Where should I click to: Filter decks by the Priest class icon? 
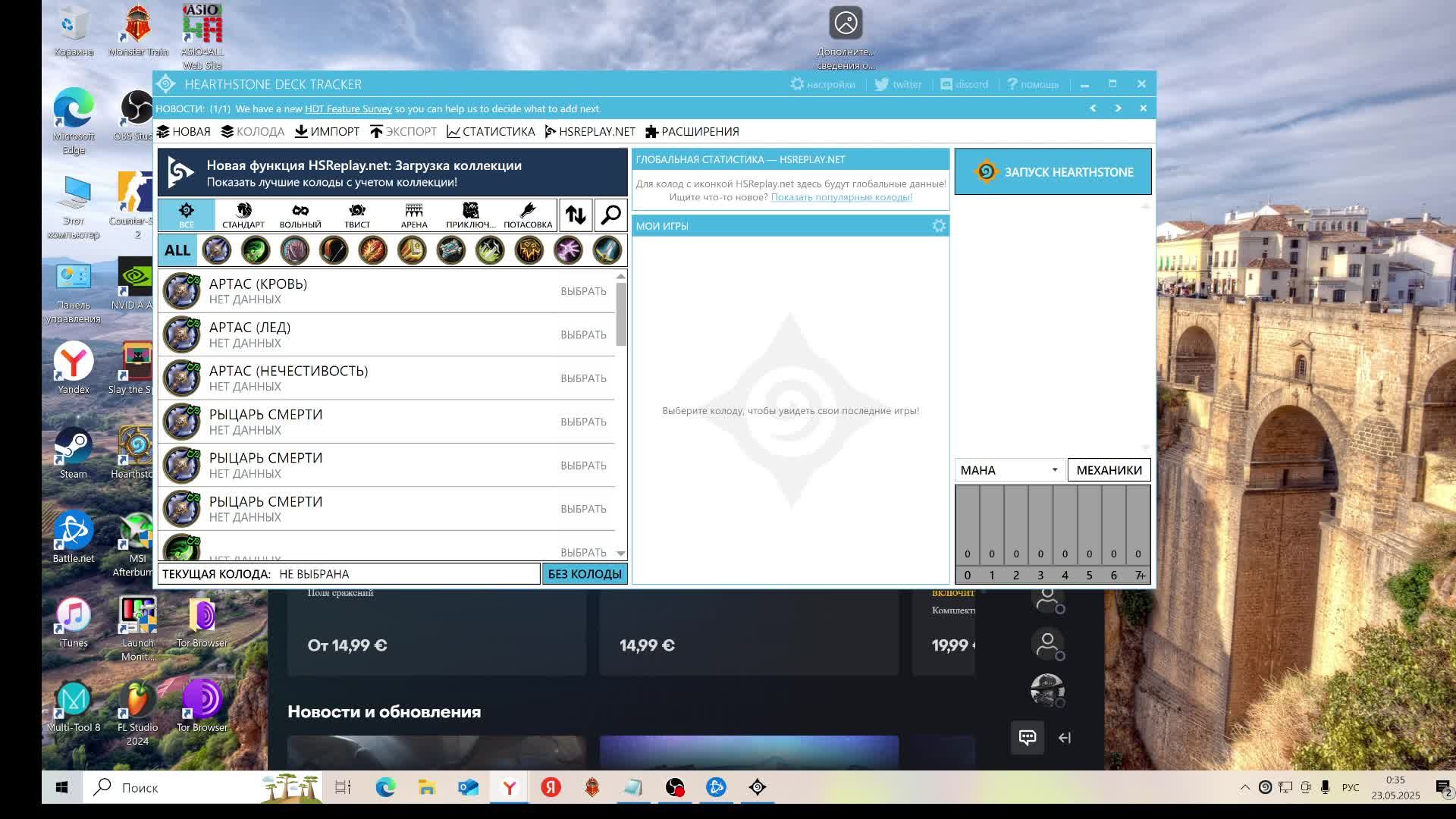(450, 250)
